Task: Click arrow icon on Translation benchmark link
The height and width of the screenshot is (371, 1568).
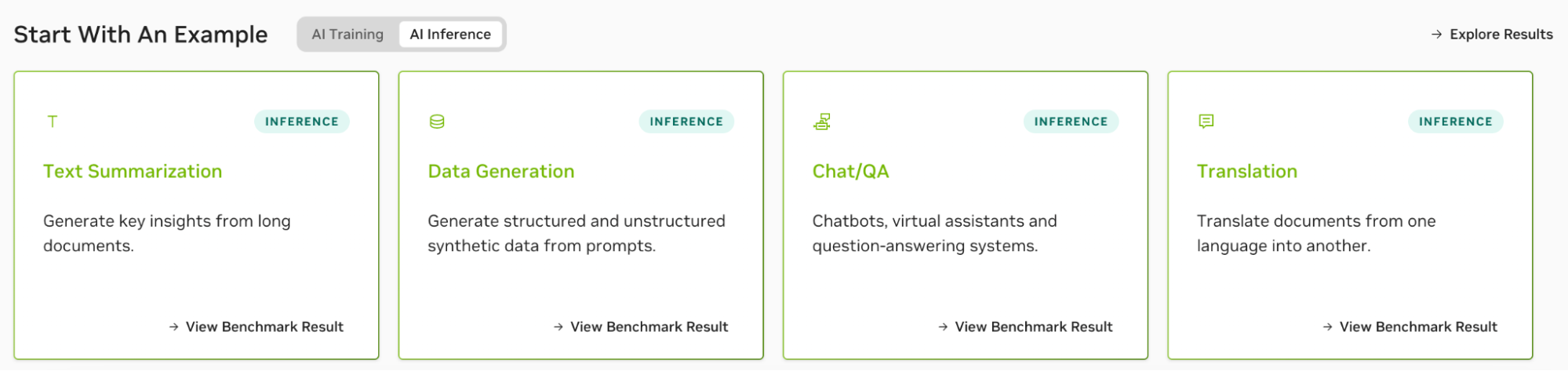Action: [1327, 327]
